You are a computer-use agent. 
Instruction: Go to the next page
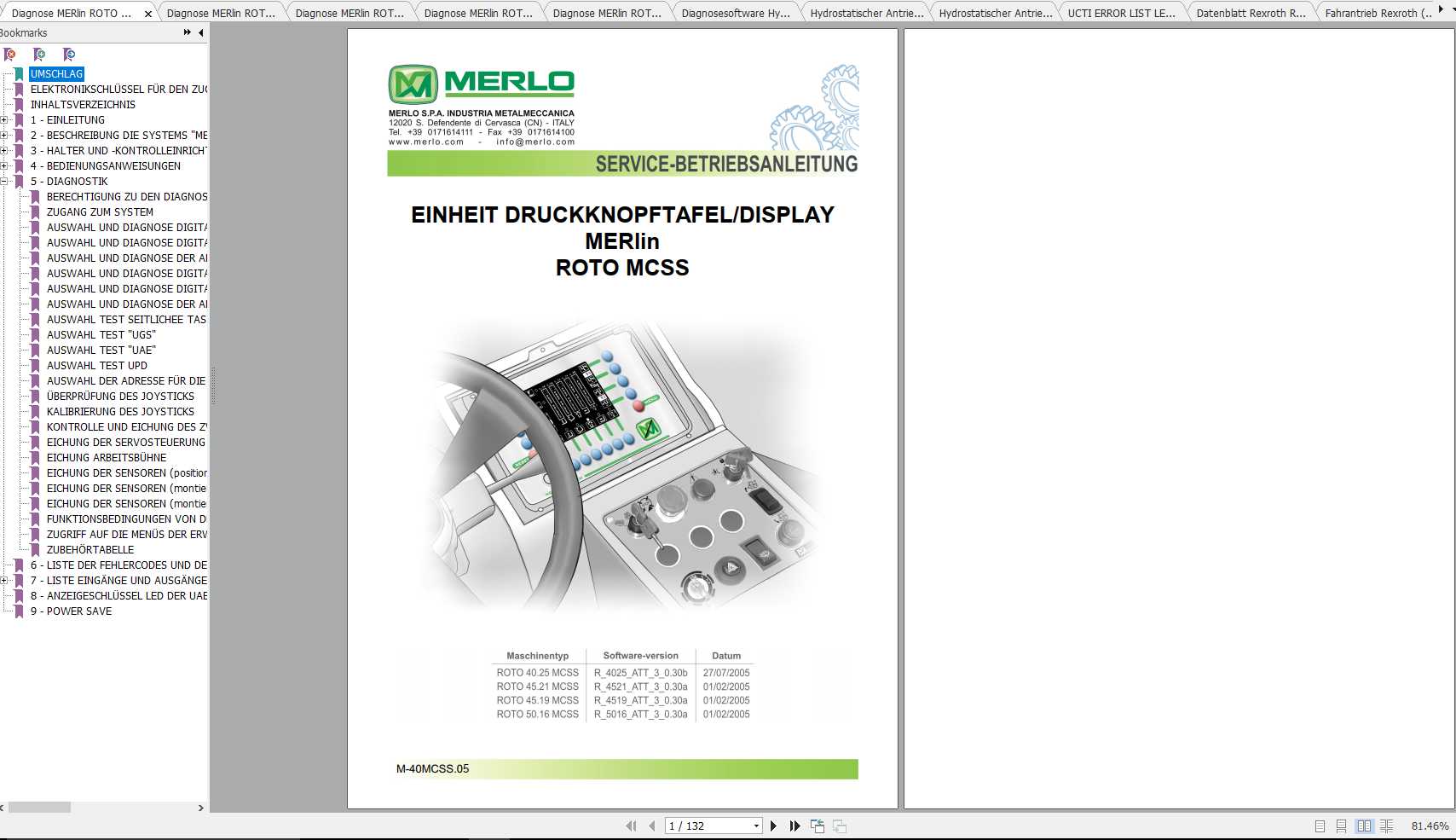tap(773, 826)
